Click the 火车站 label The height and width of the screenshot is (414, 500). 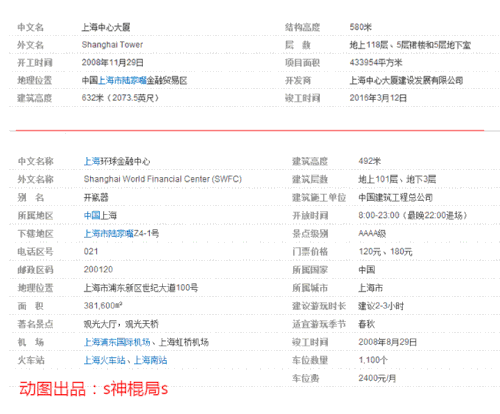(x=31, y=360)
